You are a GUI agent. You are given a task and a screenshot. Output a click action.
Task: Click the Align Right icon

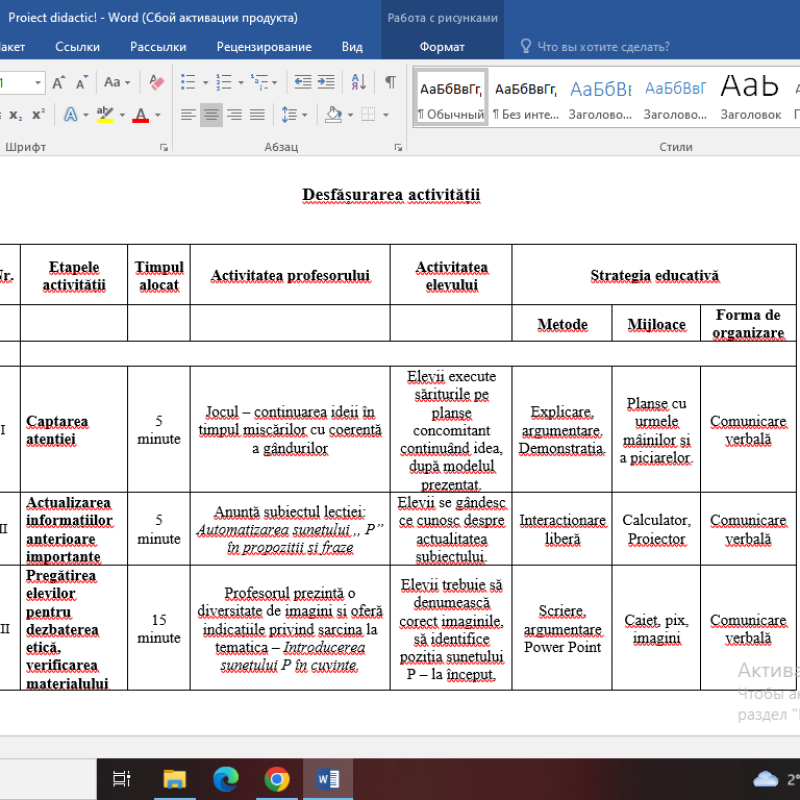tap(233, 115)
